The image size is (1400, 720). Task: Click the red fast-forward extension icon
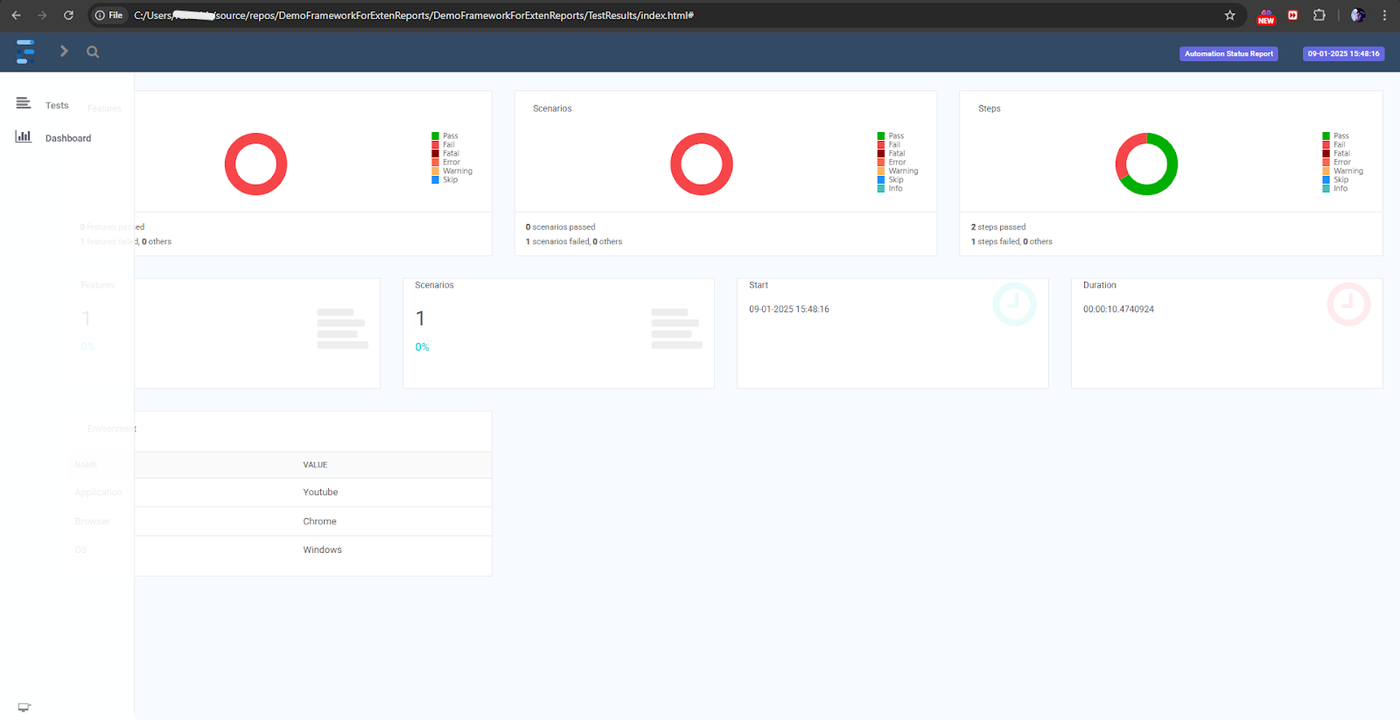pyautogui.click(x=1293, y=15)
